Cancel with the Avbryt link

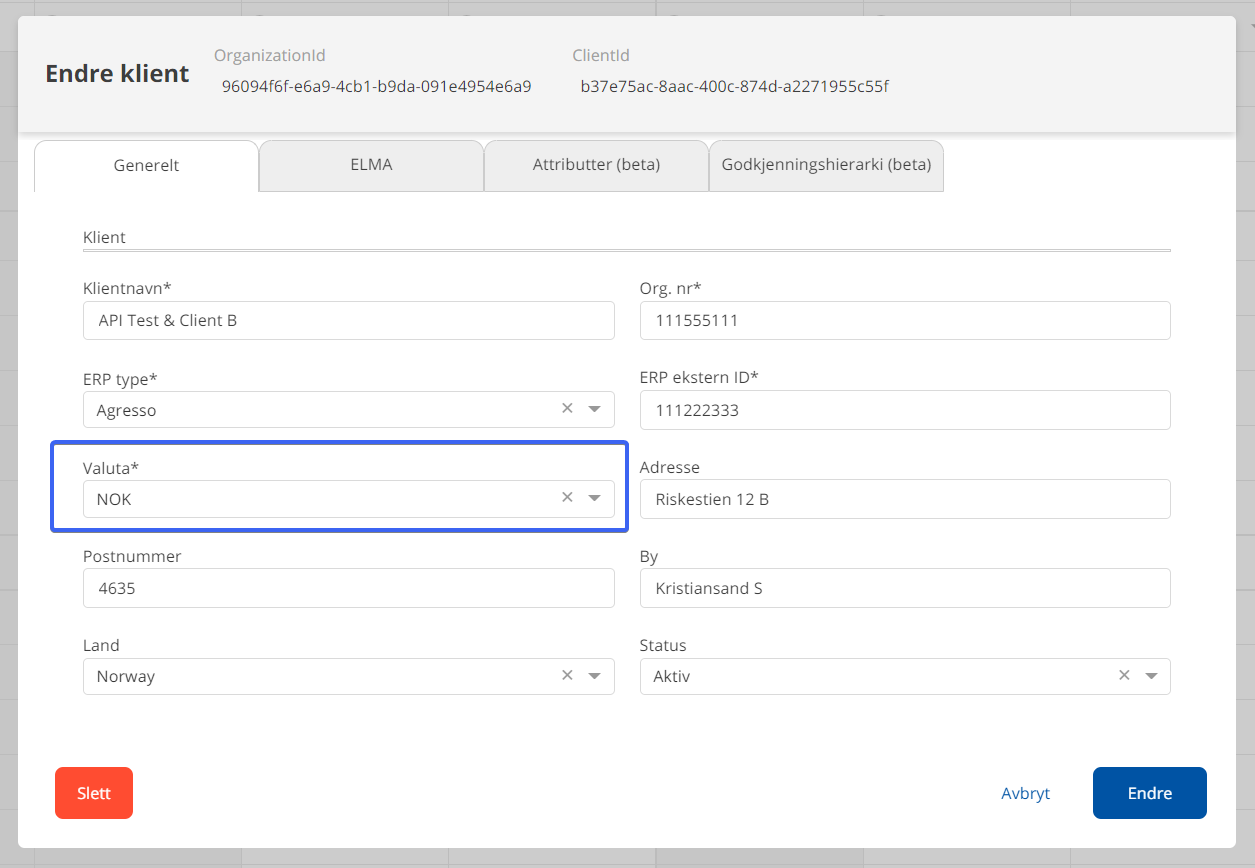click(x=1025, y=793)
